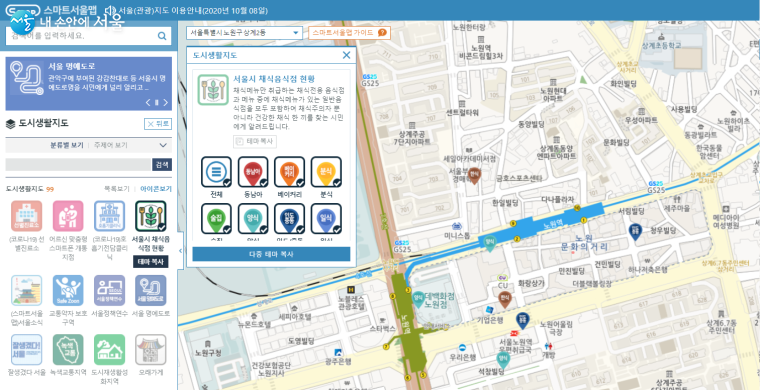Click the vegetarian theme logo in 도시생활지도 popup
This screenshot has width=760, height=391.
pyautogui.click(x=213, y=90)
